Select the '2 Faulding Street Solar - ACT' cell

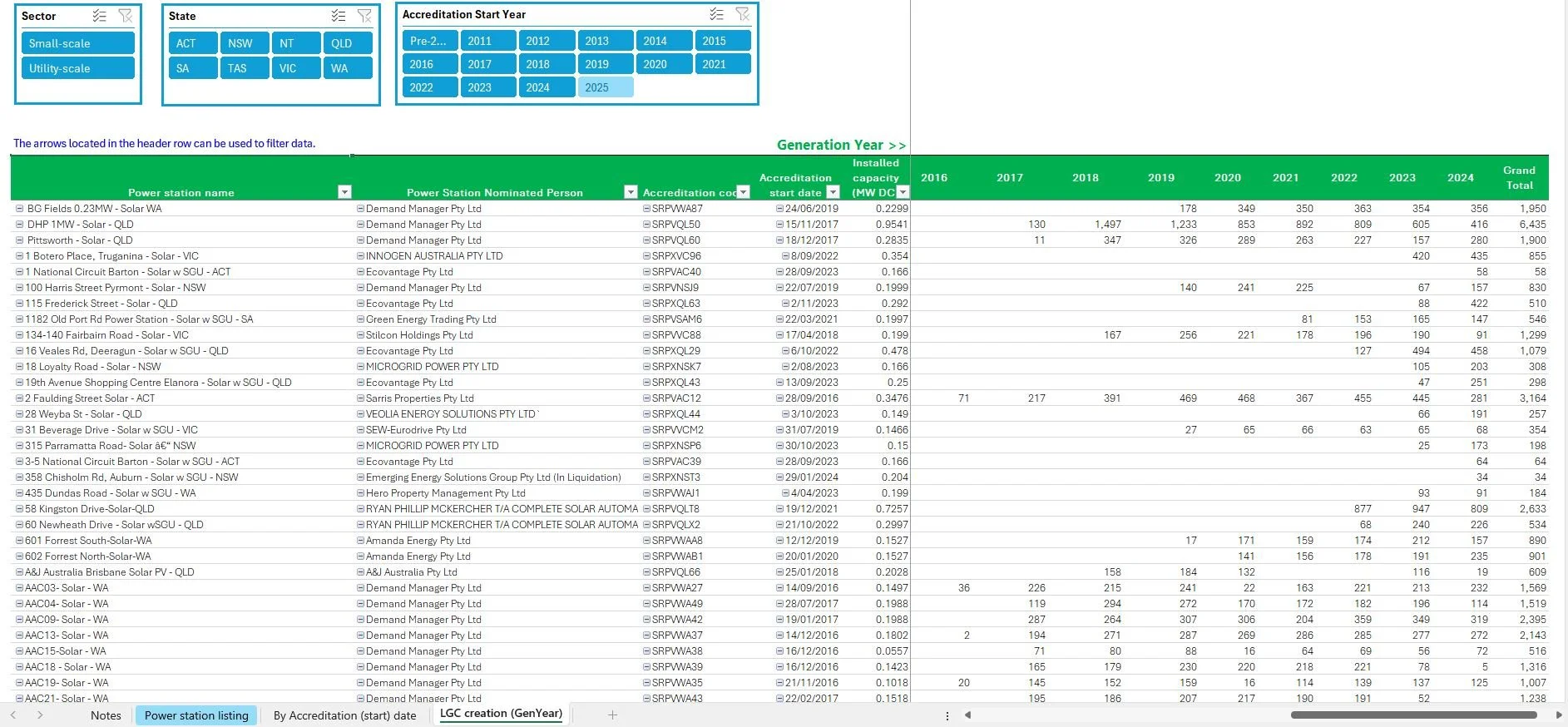(90, 398)
